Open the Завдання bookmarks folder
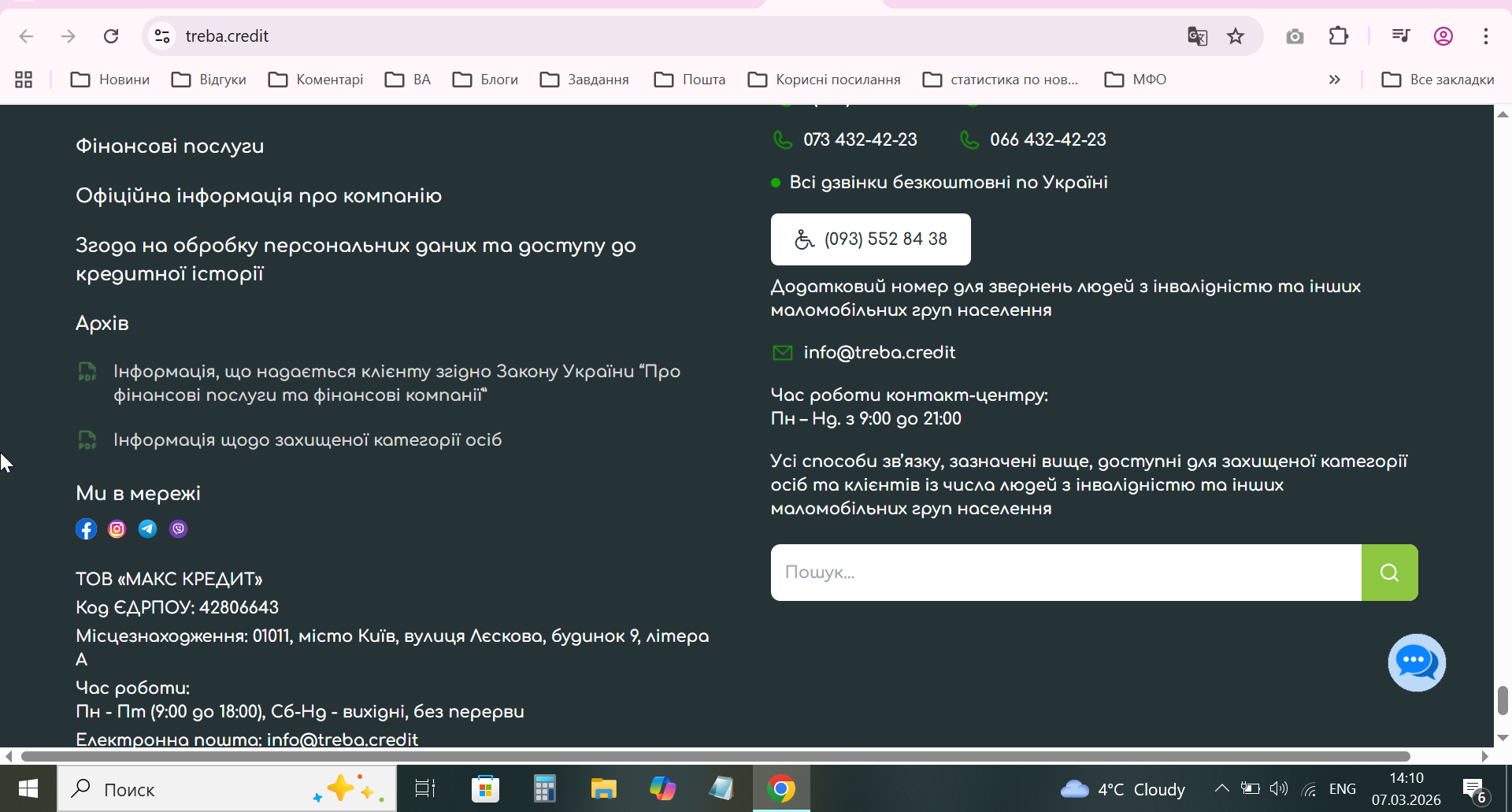Viewport: 1512px width, 812px height. pyautogui.click(x=584, y=80)
